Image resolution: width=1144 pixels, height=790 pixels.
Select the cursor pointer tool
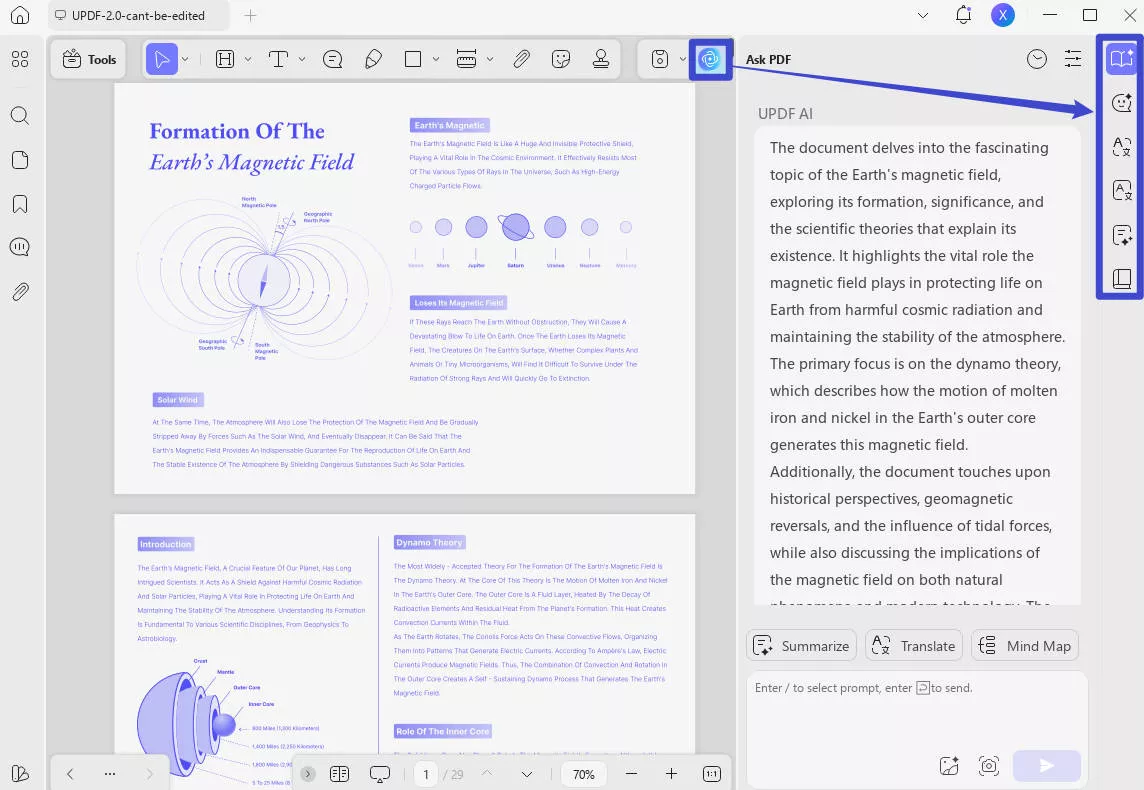pos(162,59)
